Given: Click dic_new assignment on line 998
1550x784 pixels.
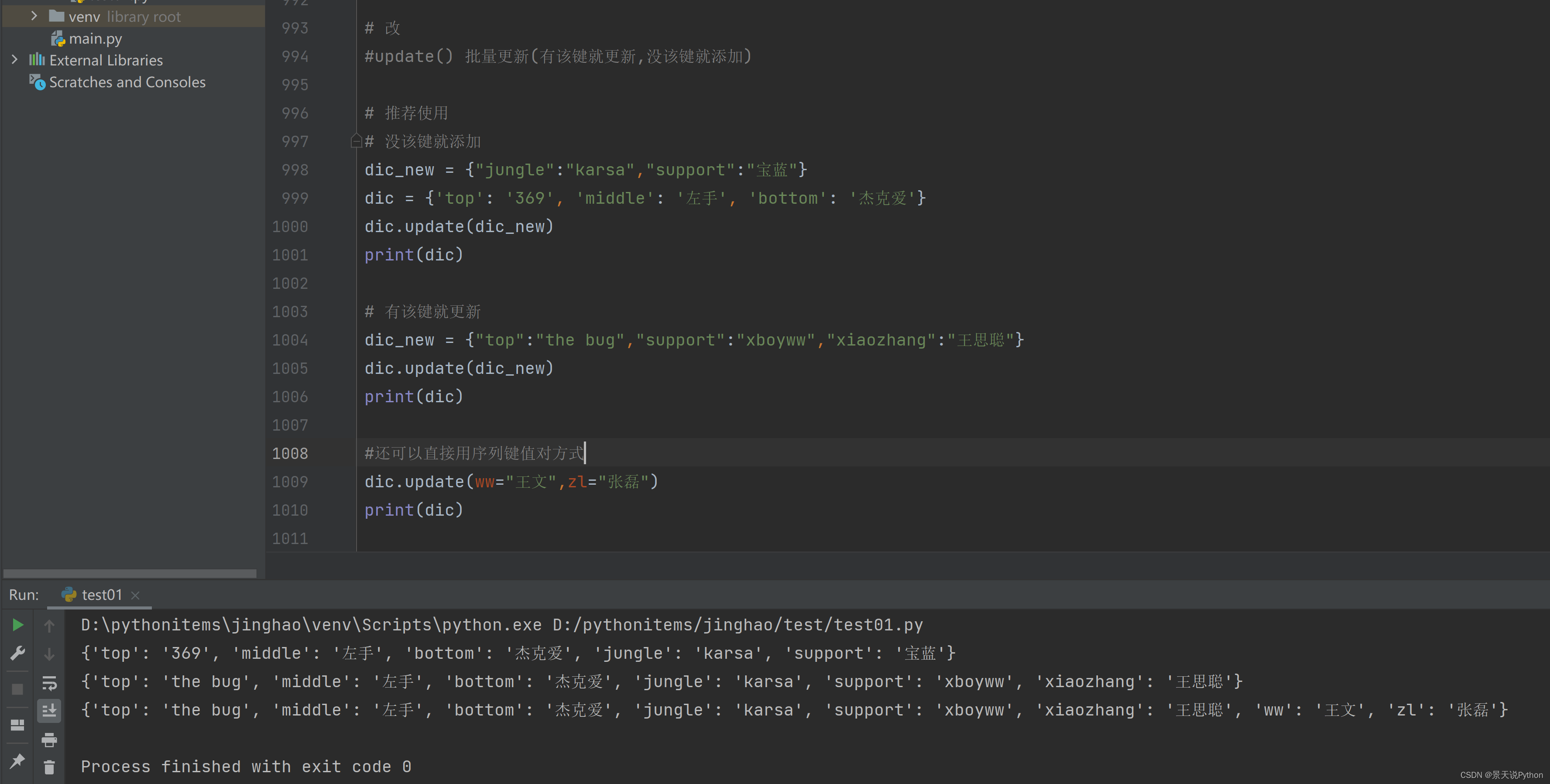Looking at the screenshot, I should tap(586, 170).
